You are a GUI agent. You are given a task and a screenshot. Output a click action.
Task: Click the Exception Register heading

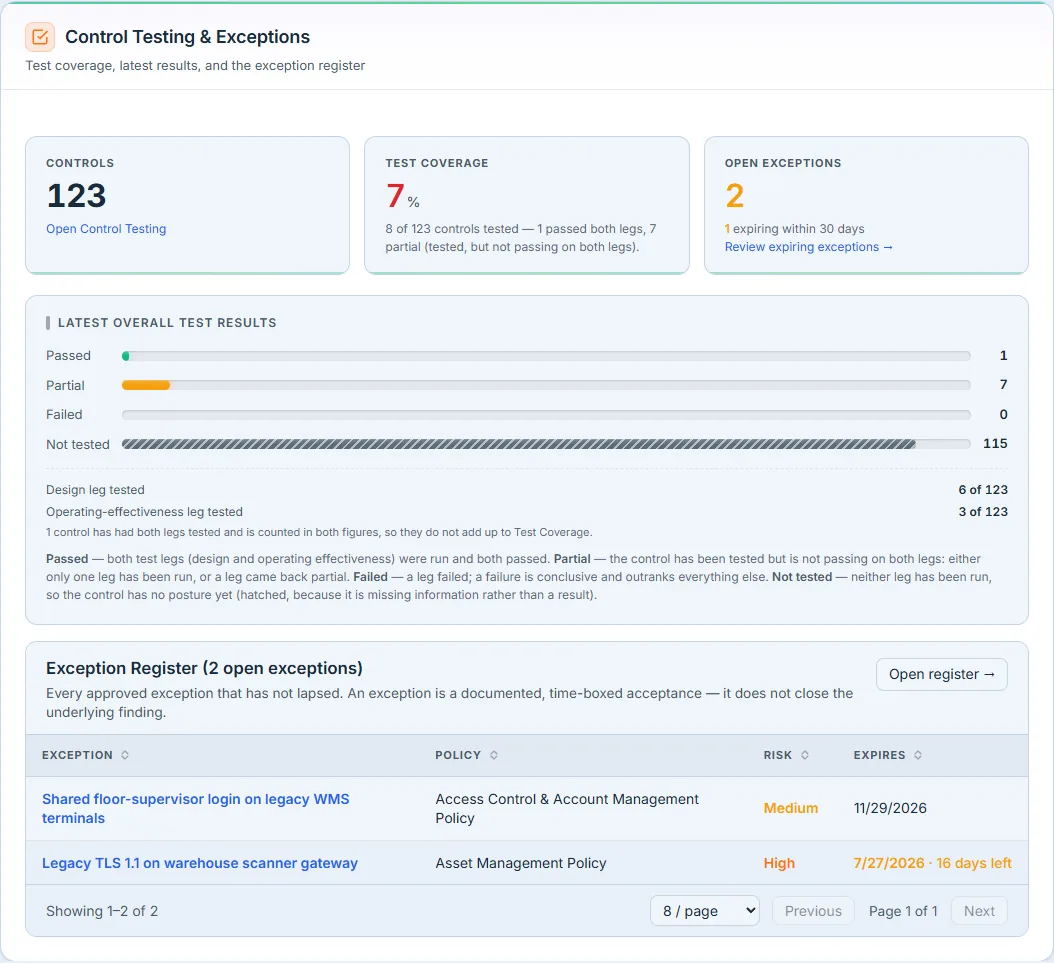tap(204, 668)
